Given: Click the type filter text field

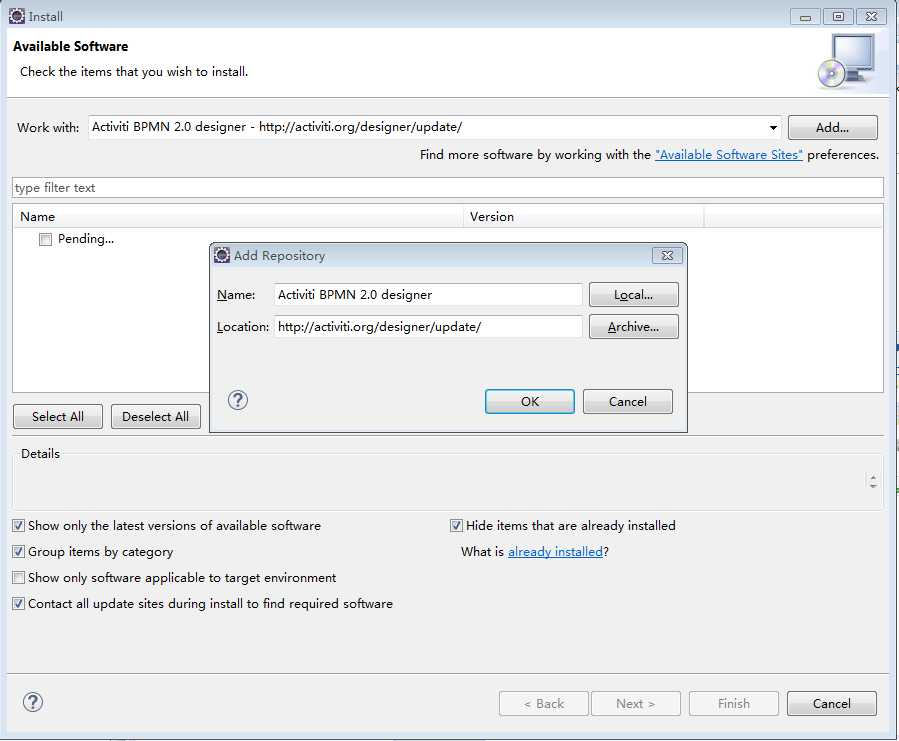Looking at the screenshot, I should (x=448, y=188).
